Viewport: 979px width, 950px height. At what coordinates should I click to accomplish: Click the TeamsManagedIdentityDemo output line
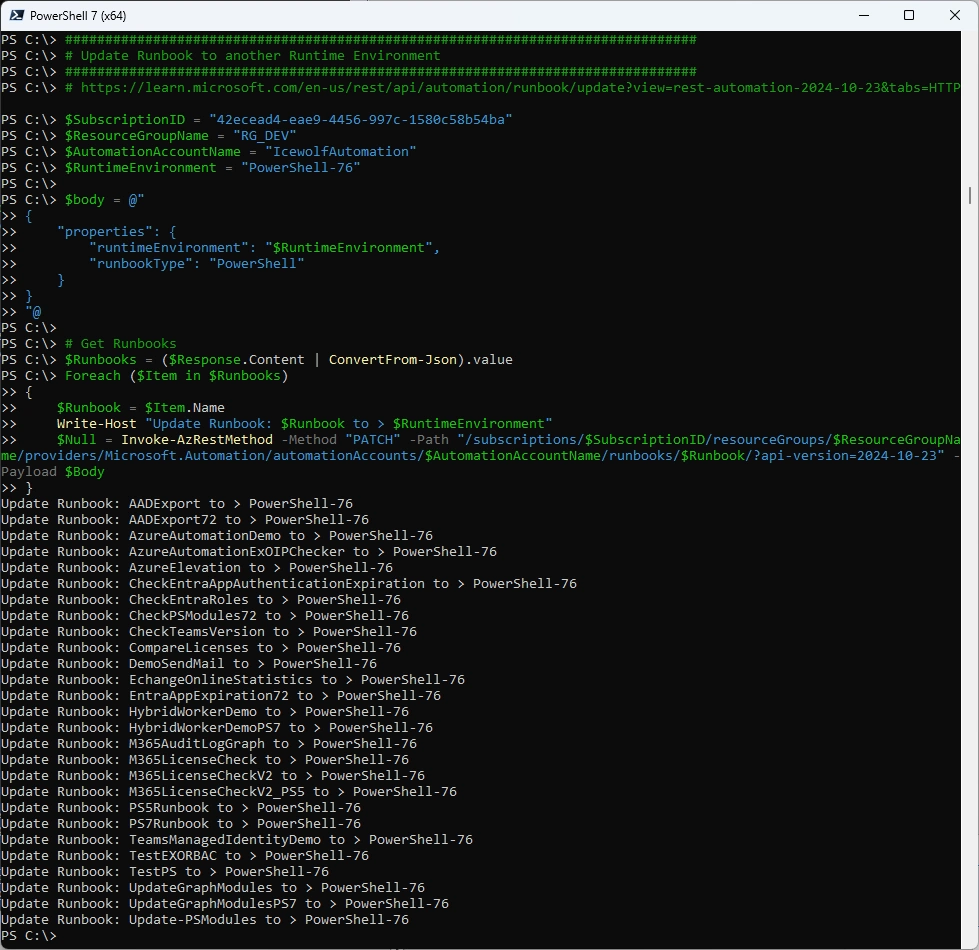(237, 840)
